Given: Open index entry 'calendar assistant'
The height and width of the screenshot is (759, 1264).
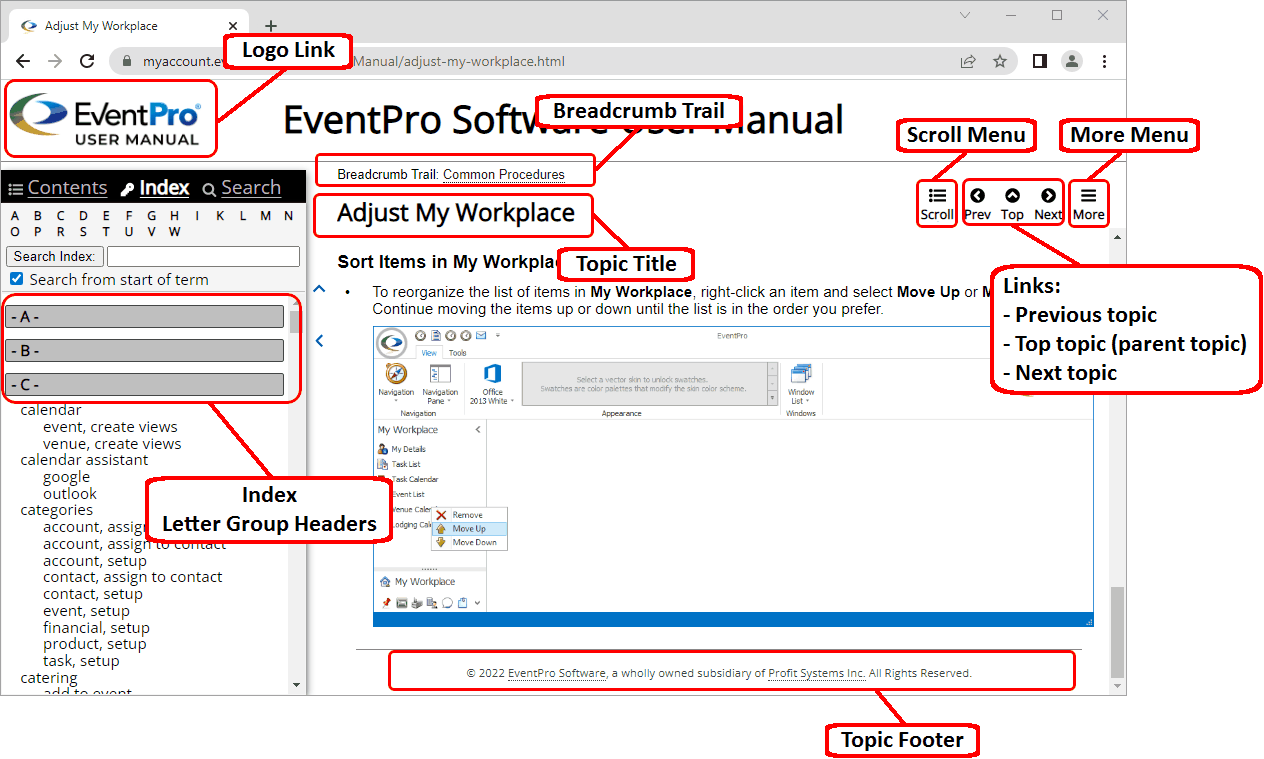Looking at the screenshot, I should coord(84,460).
